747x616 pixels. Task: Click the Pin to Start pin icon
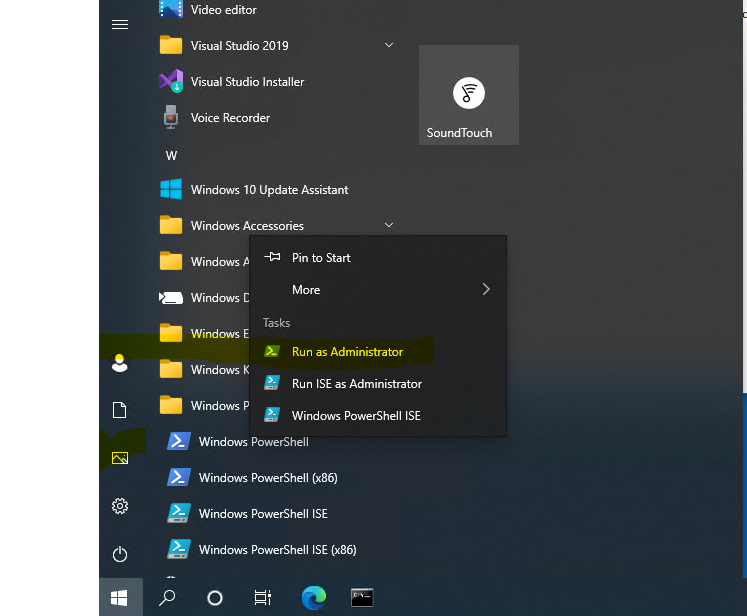tap(273, 257)
